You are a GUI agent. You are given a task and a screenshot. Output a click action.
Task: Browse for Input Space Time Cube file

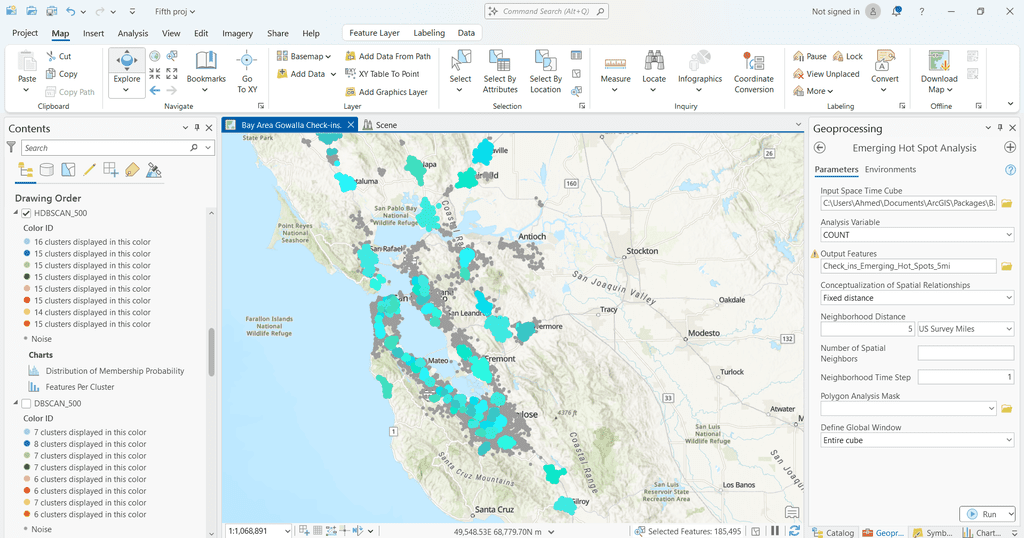point(1006,204)
